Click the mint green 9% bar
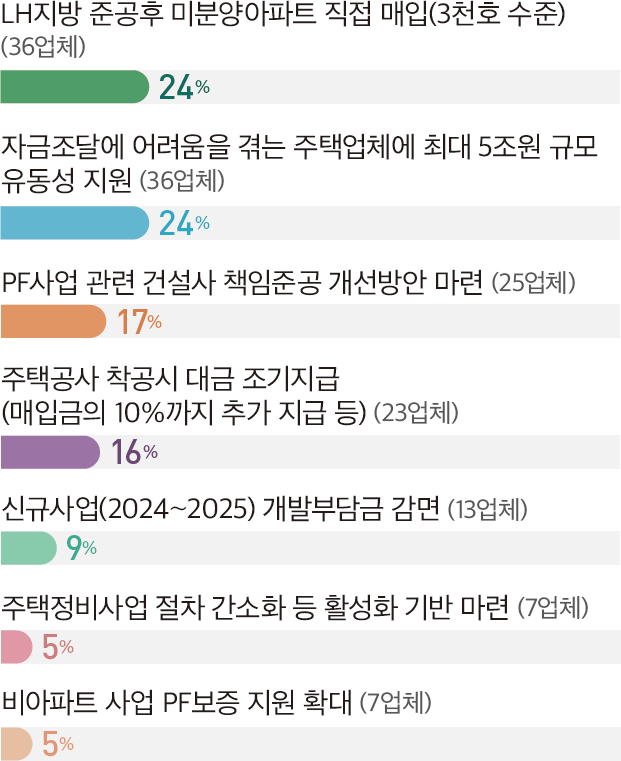 [29, 548]
